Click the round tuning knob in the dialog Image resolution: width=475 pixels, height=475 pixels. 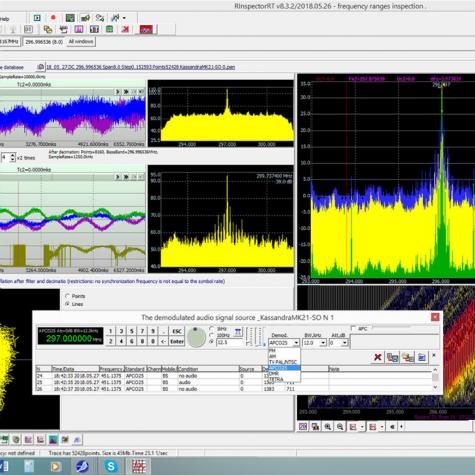point(196,337)
